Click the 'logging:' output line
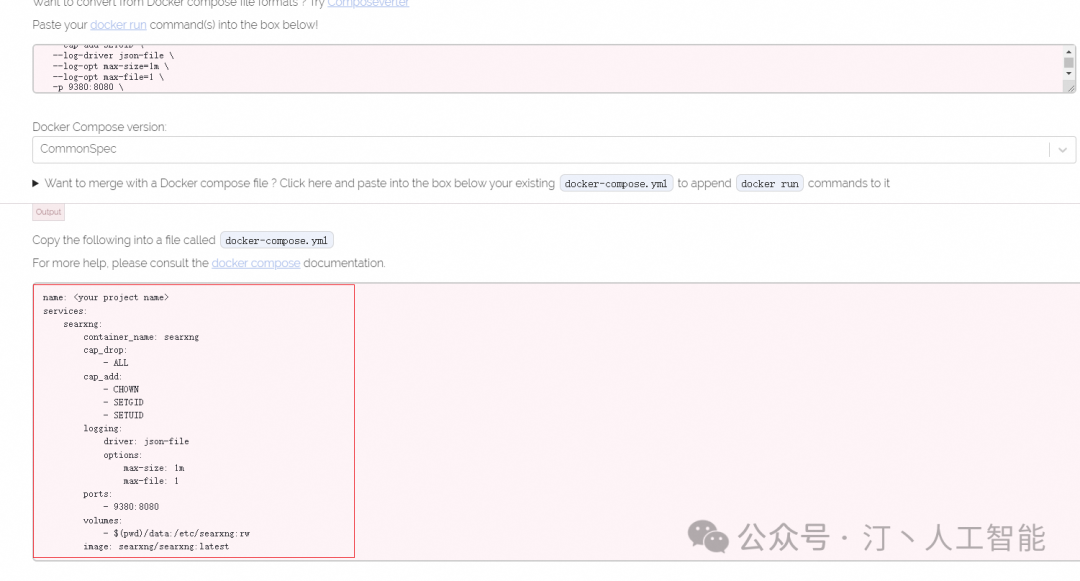 pyautogui.click(x=102, y=428)
